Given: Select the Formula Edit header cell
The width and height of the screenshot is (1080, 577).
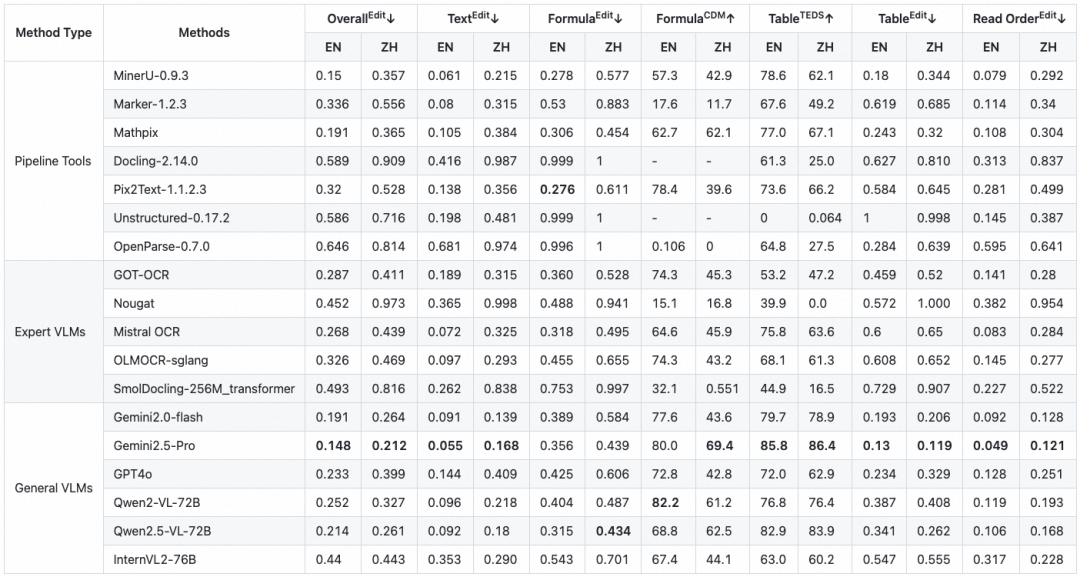Looking at the screenshot, I should coord(585,18).
